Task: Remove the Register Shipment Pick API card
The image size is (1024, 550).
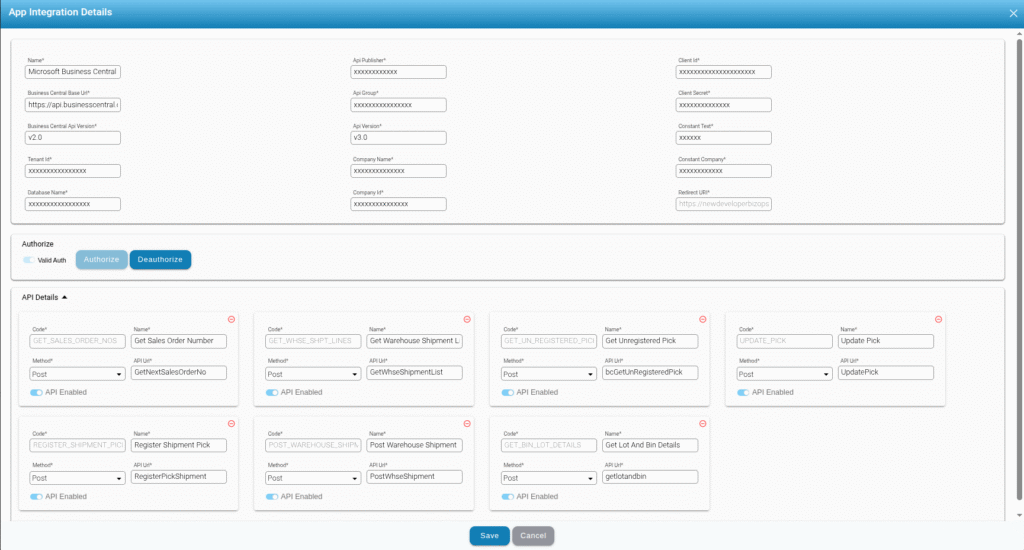Action: coord(231,424)
